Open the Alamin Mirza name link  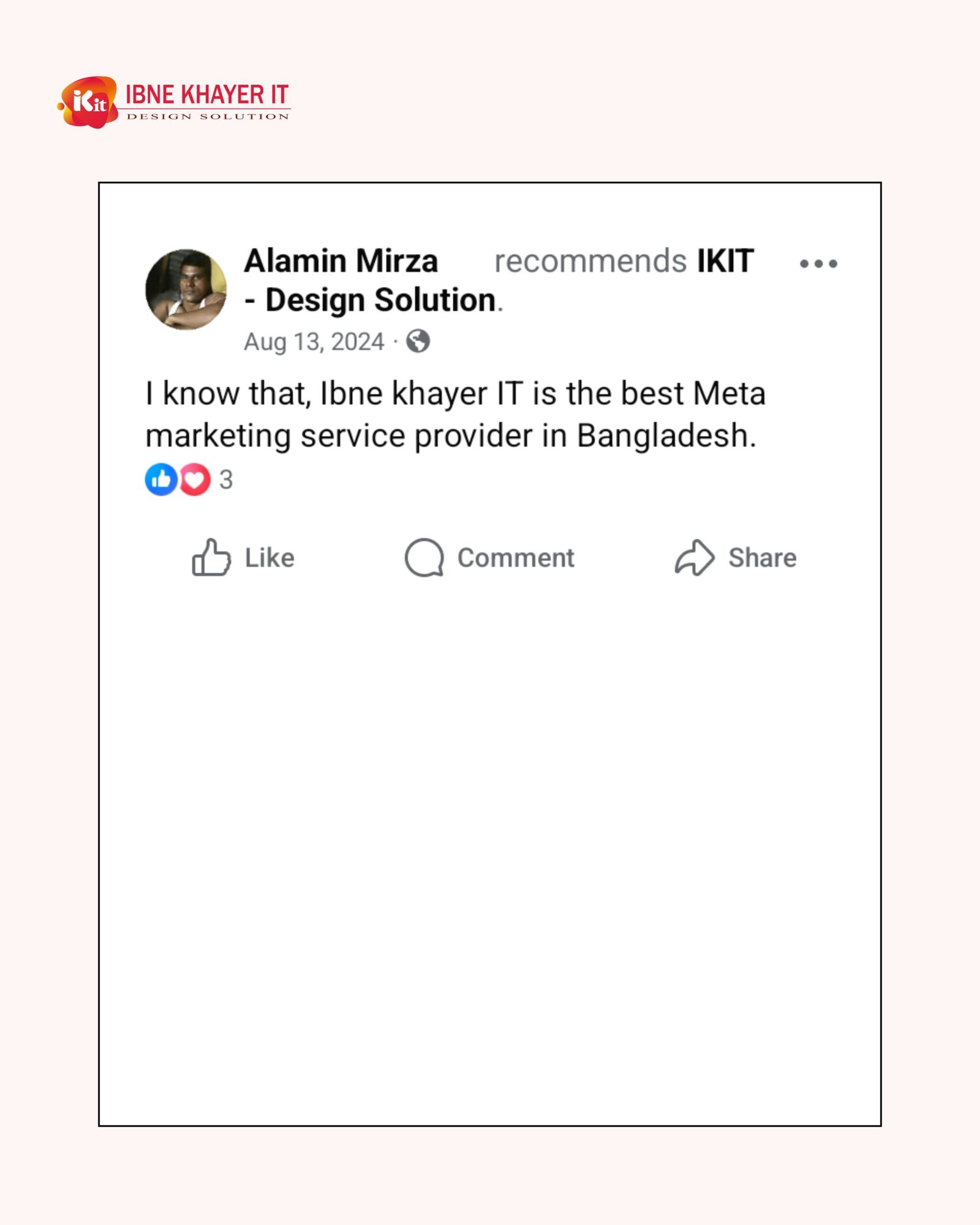(341, 261)
